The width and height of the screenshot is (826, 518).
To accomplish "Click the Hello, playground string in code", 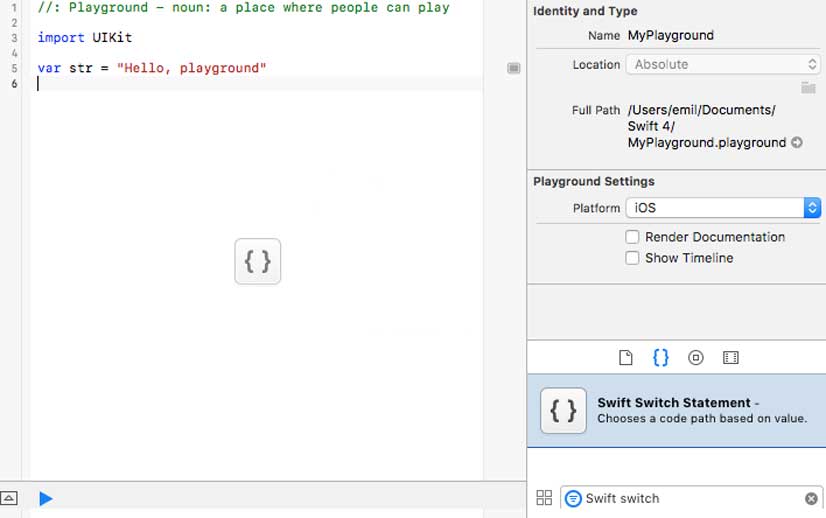I will [x=191, y=68].
